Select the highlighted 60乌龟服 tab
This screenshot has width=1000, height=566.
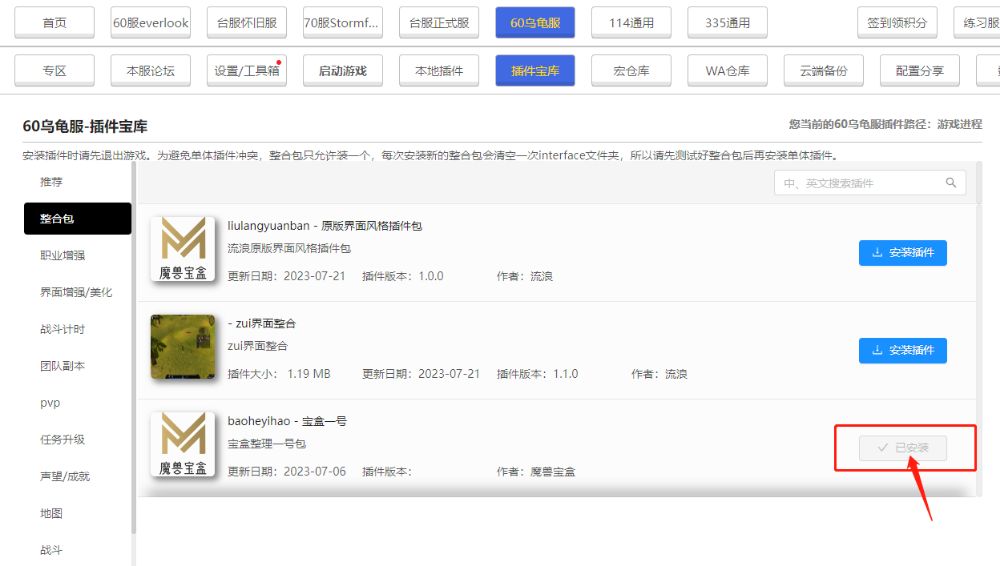[535, 23]
